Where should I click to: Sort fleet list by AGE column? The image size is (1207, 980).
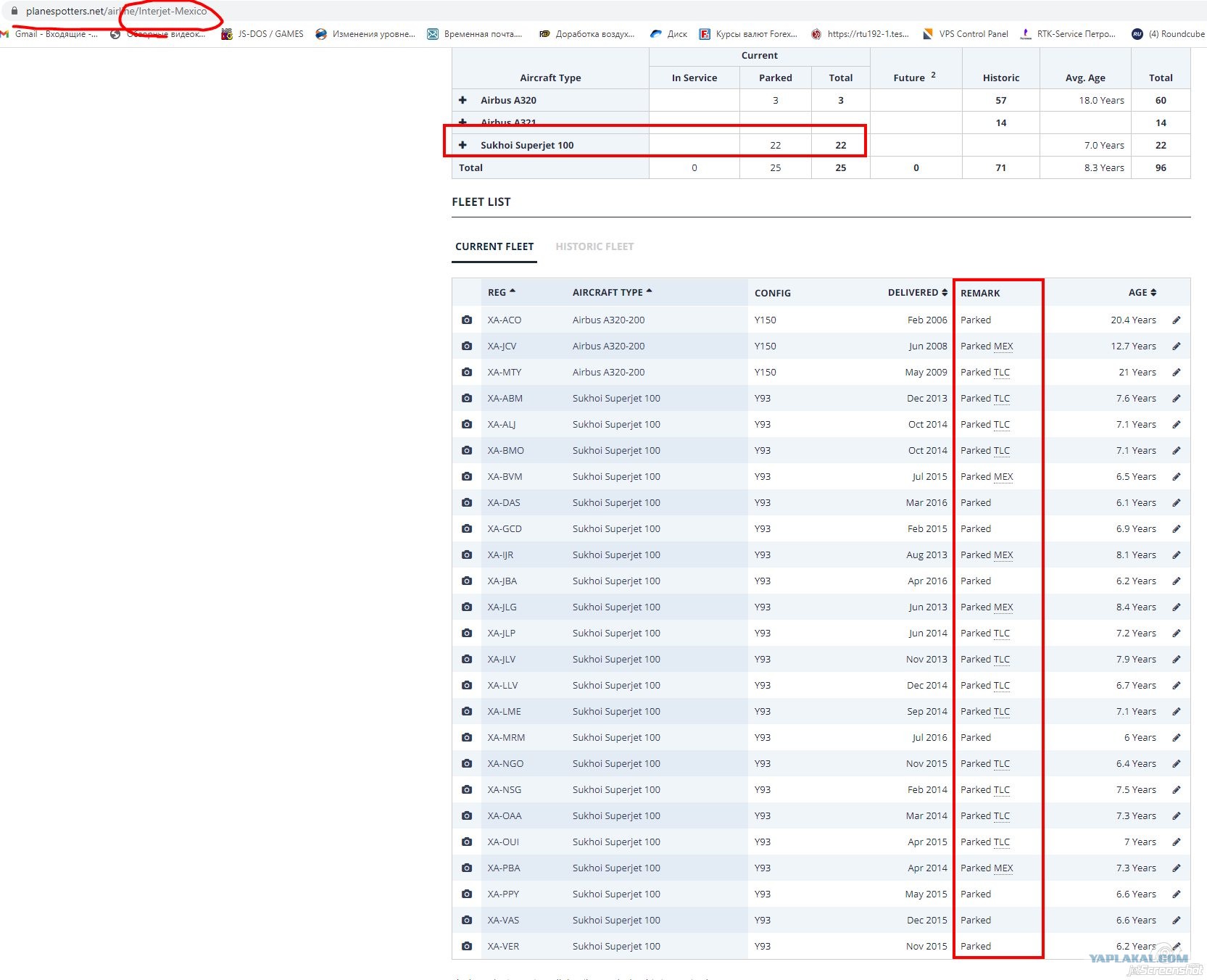(1142, 292)
